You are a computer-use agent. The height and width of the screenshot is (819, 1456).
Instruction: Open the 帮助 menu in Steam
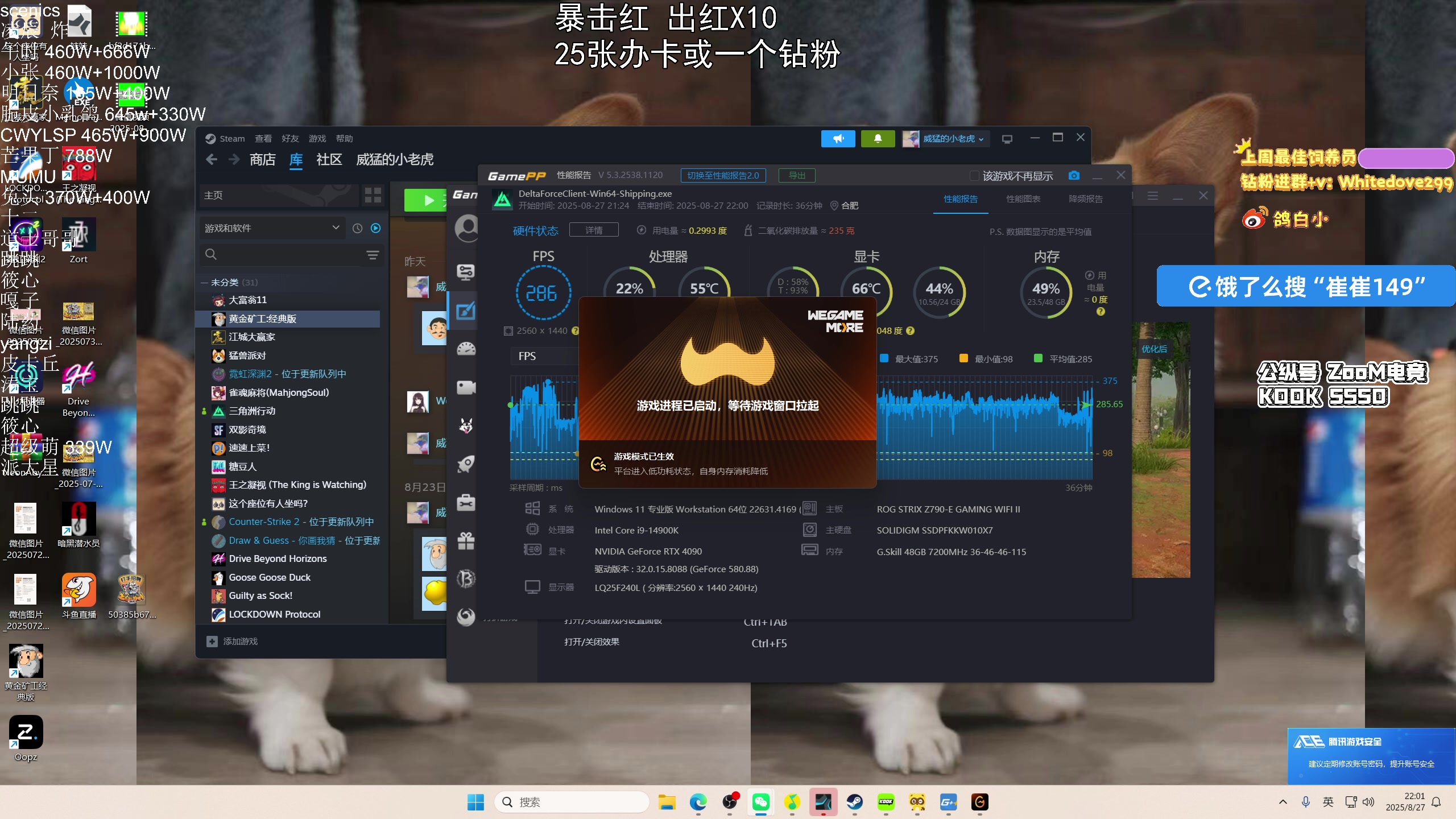344,139
